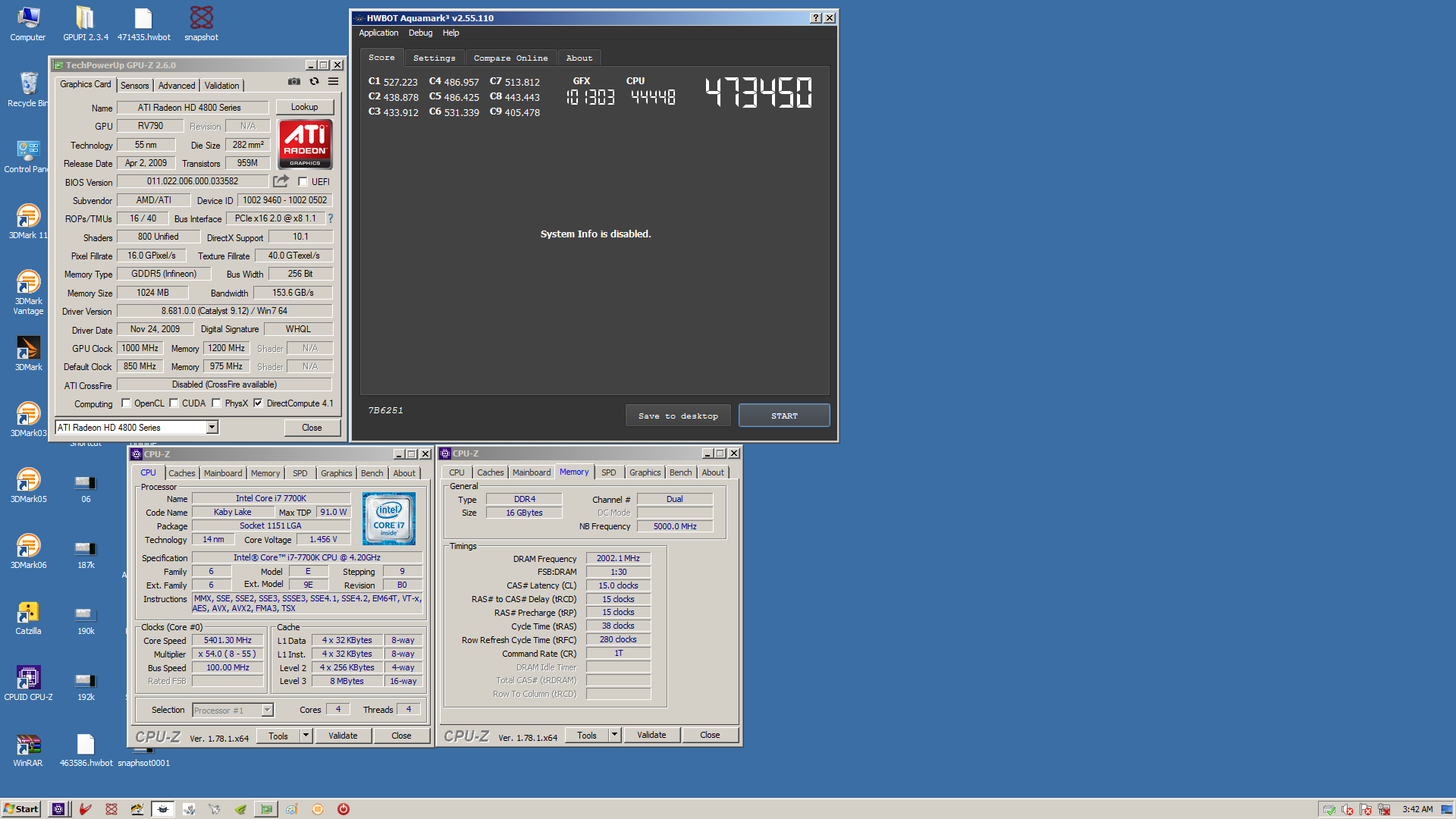Click the Aquamark total score 473450
This screenshot has width=1456, height=819.
[x=758, y=93]
